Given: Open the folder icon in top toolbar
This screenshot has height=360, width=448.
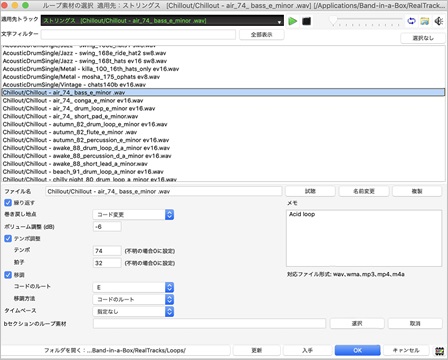Looking at the screenshot, I should tap(425, 21).
